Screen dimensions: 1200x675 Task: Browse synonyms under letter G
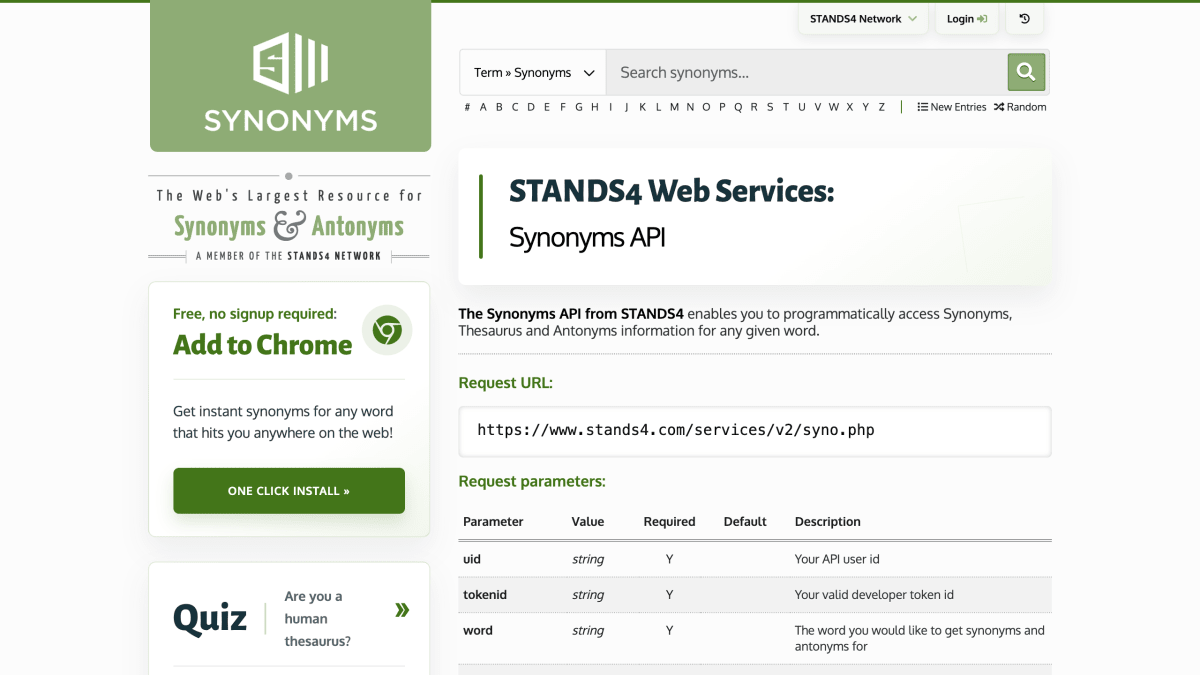tap(578, 107)
